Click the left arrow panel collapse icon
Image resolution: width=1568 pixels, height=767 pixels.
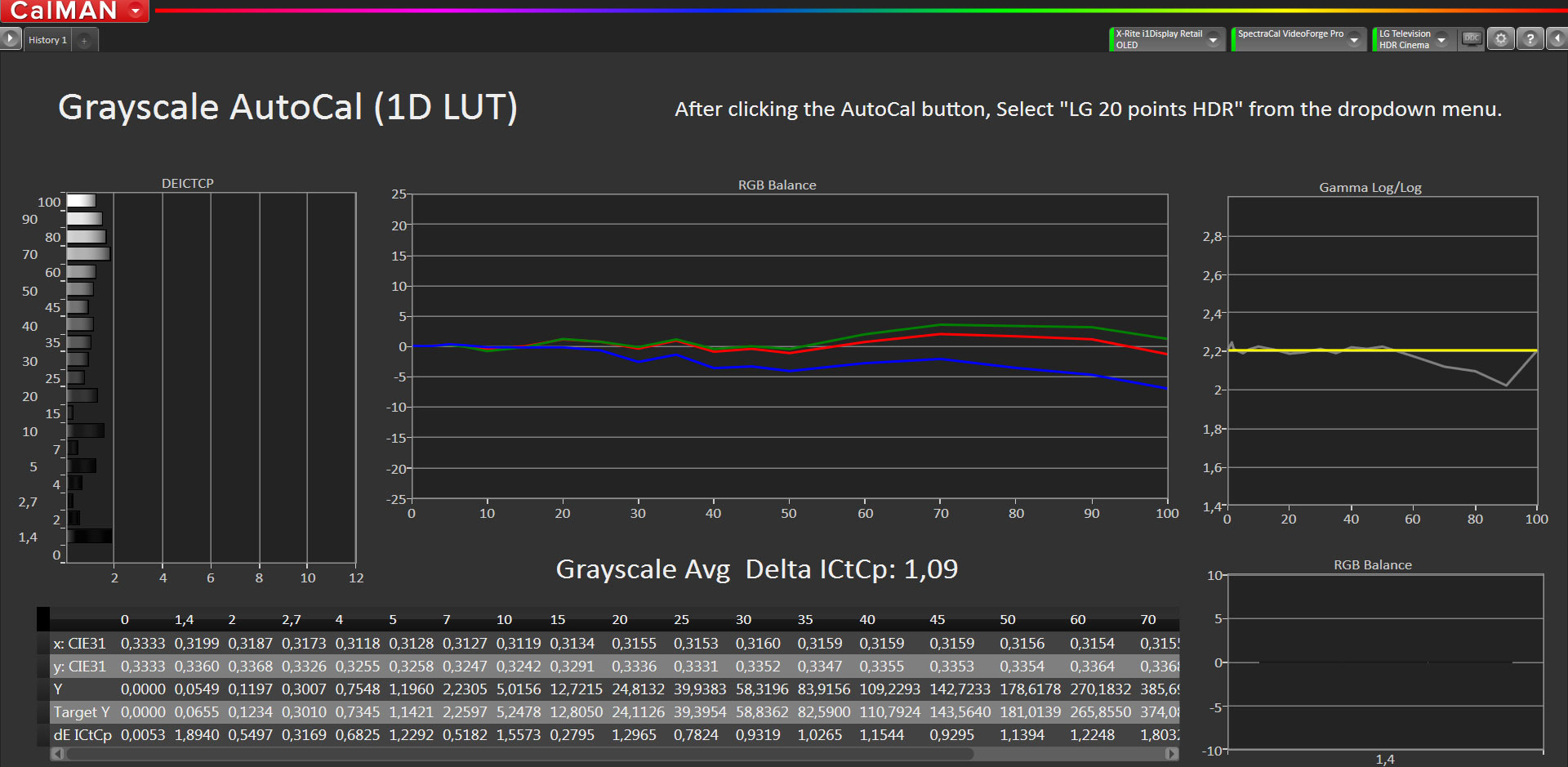click(1557, 38)
